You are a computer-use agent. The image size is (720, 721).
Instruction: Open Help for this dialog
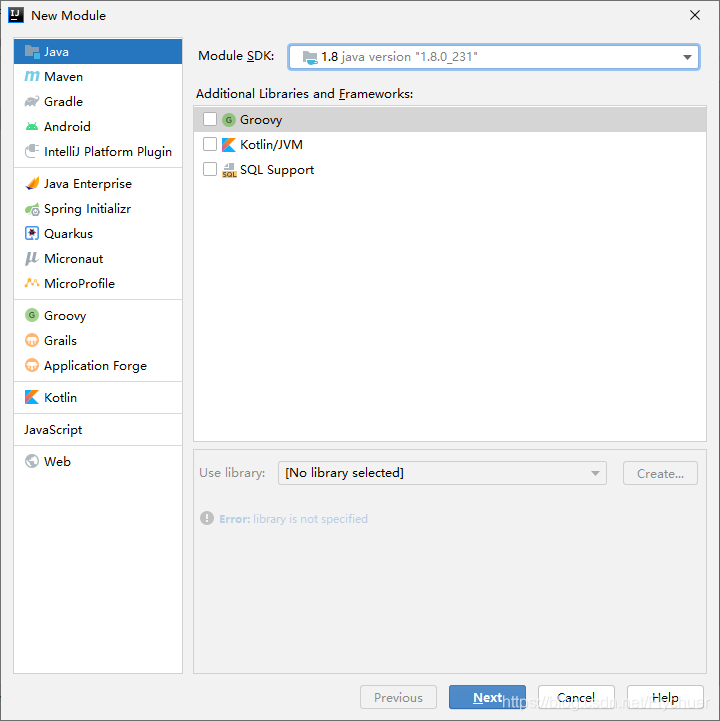tap(665, 697)
